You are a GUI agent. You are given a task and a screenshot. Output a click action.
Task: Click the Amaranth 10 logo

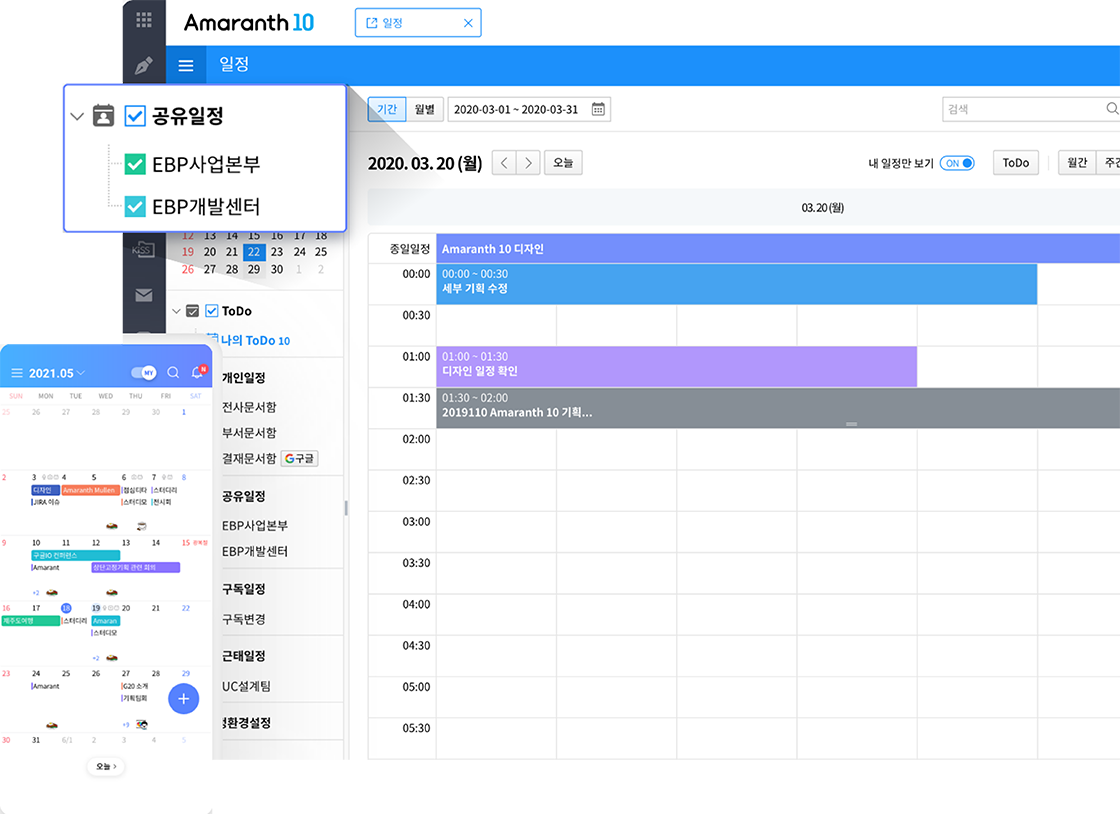point(249,23)
